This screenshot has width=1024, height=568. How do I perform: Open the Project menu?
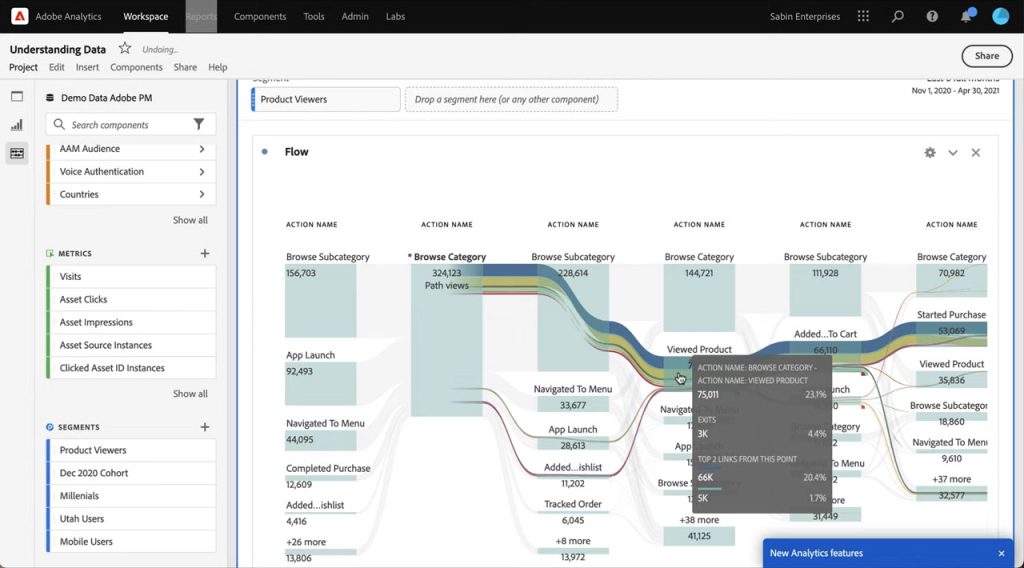(24, 67)
